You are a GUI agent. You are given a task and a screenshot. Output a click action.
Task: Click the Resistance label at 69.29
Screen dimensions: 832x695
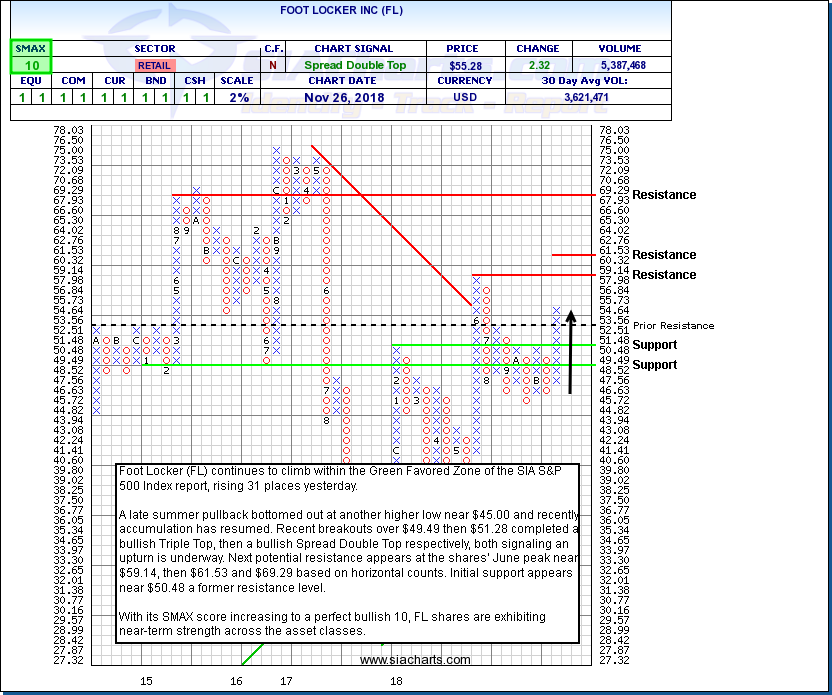664,195
